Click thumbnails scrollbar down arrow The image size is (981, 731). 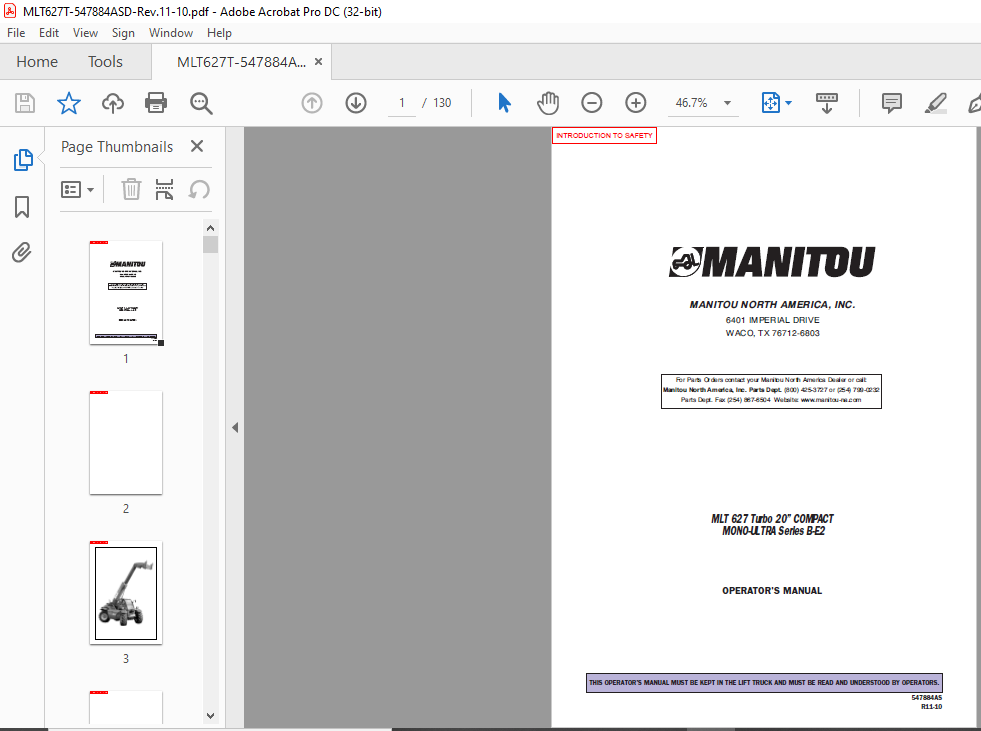point(210,715)
